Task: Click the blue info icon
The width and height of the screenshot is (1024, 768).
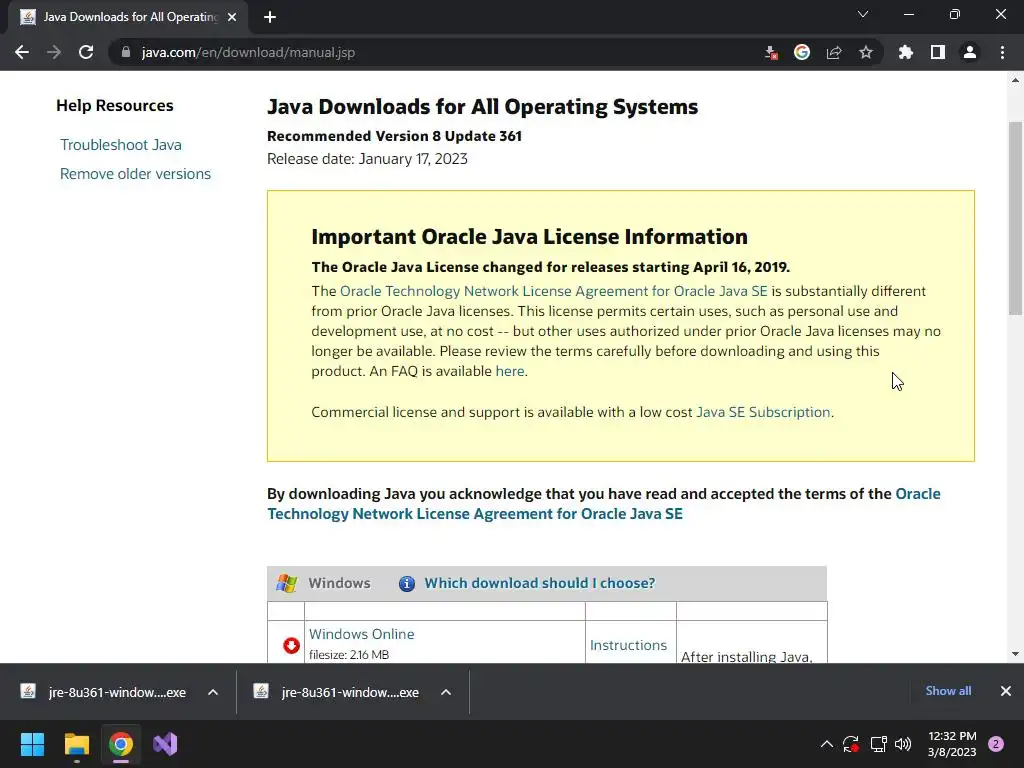Action: point(407,583)
